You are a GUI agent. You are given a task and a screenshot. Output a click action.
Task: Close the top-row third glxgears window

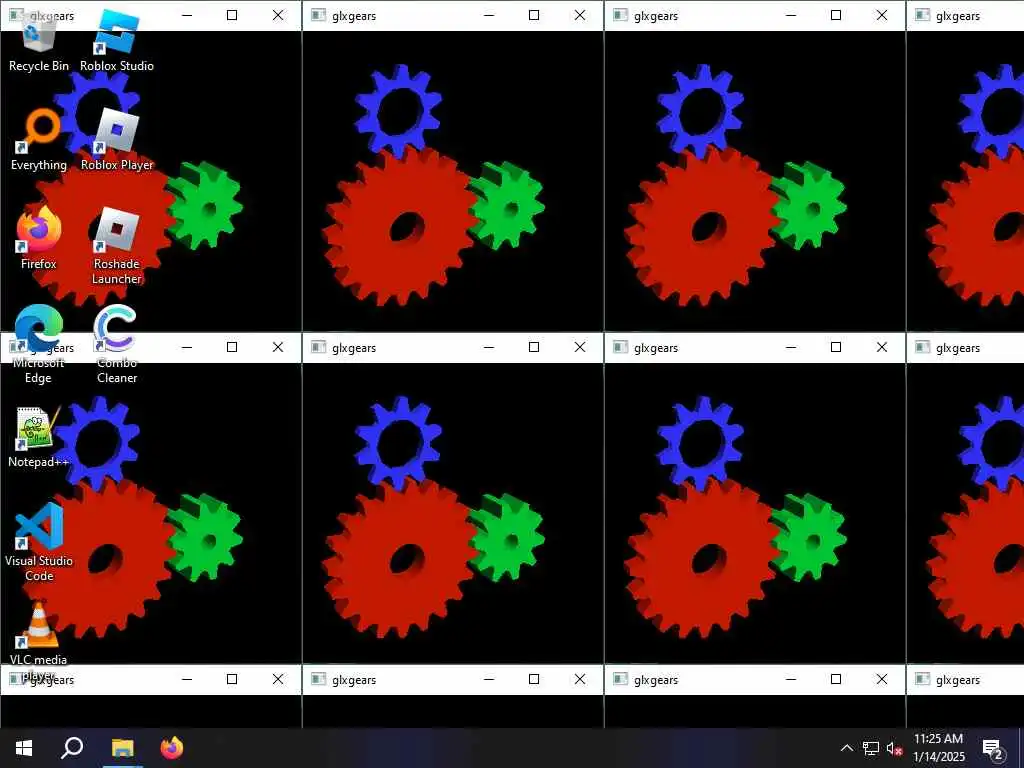(882, 16)
